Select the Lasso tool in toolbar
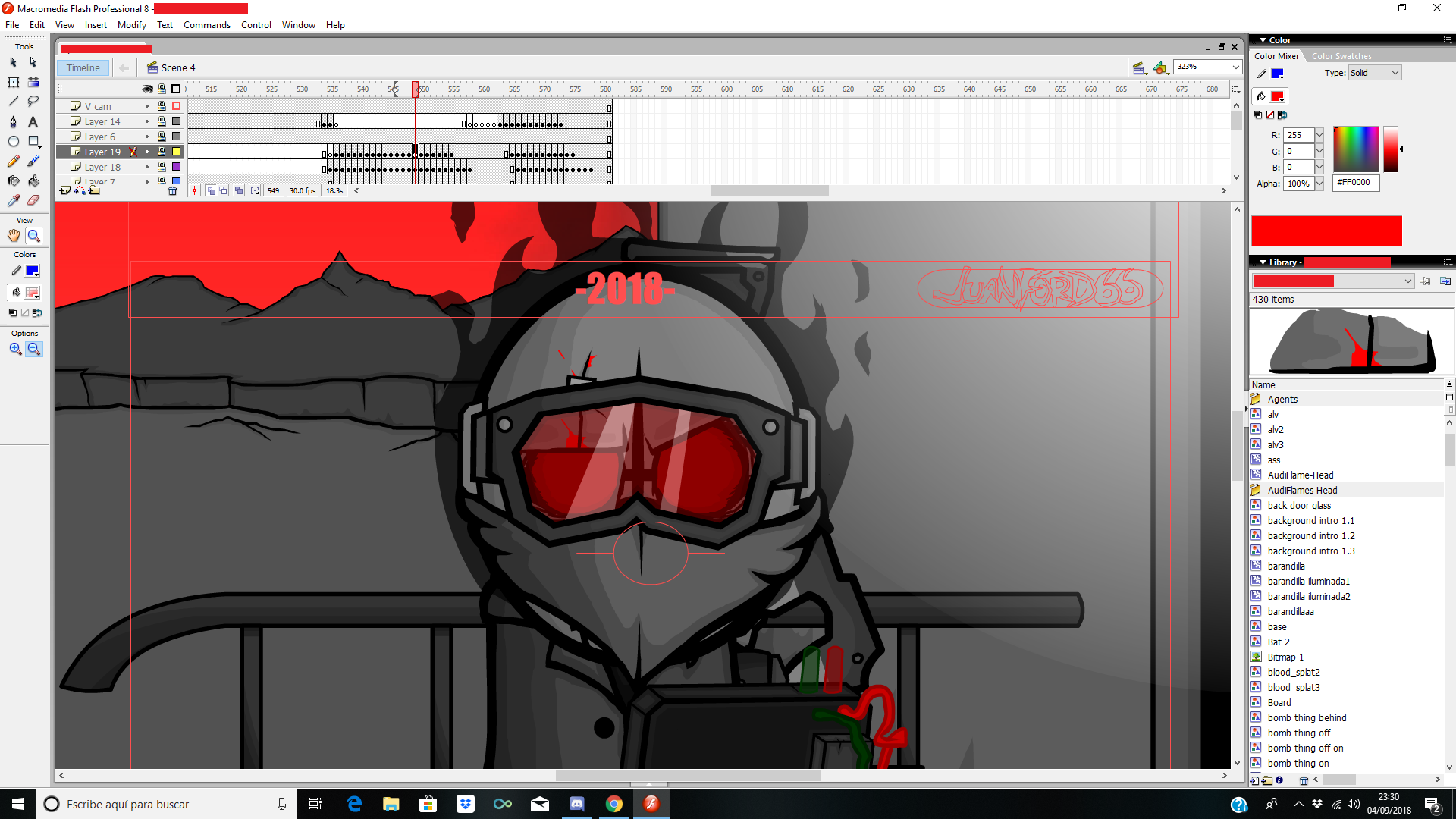This screenshot has height=819, width=1456. point(33,99)
